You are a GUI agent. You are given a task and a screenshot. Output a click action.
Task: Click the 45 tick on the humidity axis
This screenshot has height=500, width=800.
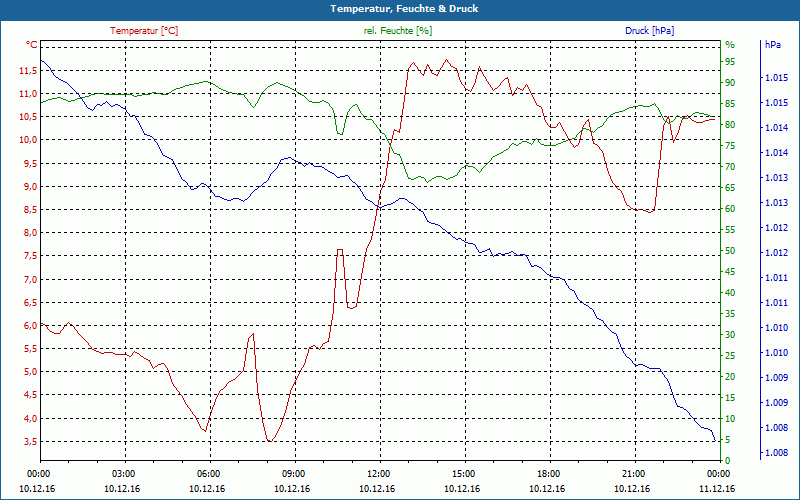730,272
